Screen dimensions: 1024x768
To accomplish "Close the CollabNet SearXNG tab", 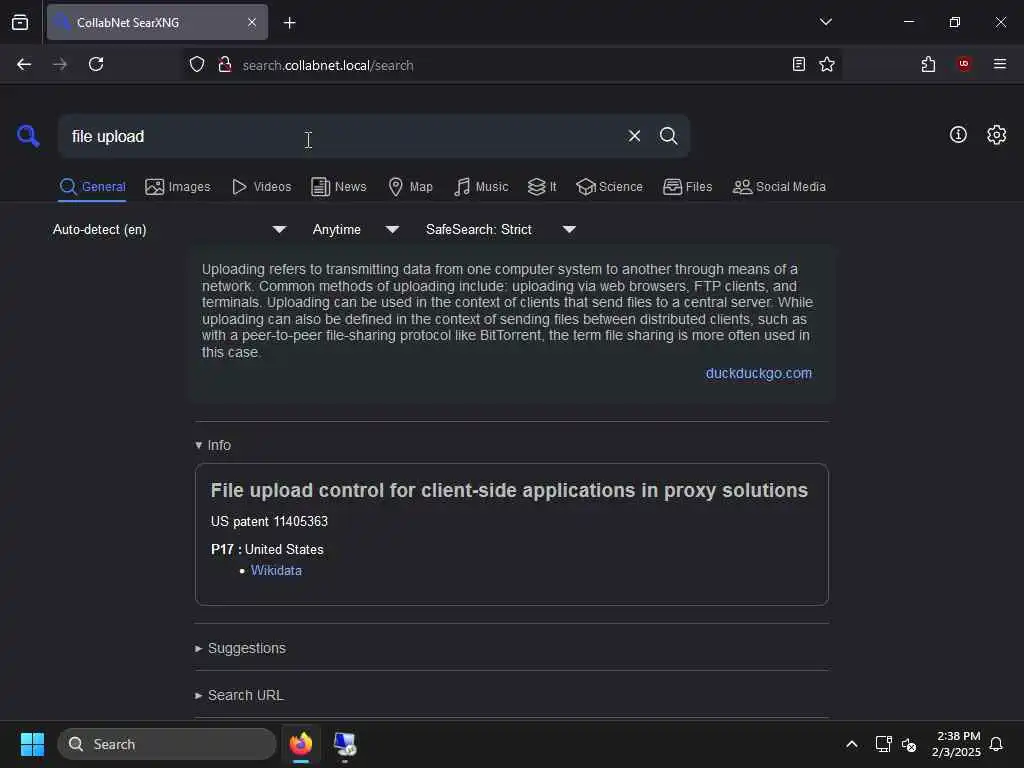I will click(x=252, y=22).
